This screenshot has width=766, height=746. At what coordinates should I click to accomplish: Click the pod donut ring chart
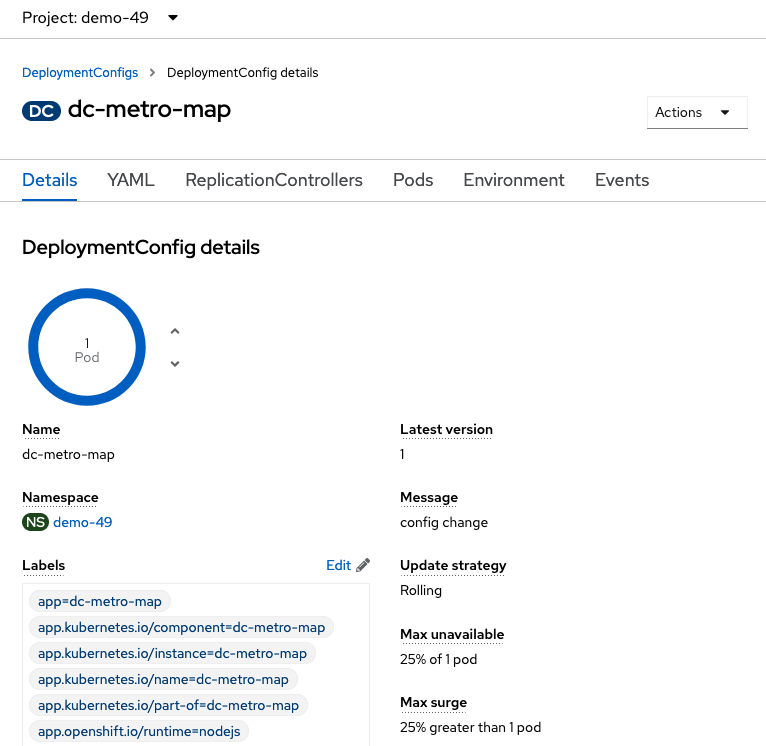(x=87, y=347)
